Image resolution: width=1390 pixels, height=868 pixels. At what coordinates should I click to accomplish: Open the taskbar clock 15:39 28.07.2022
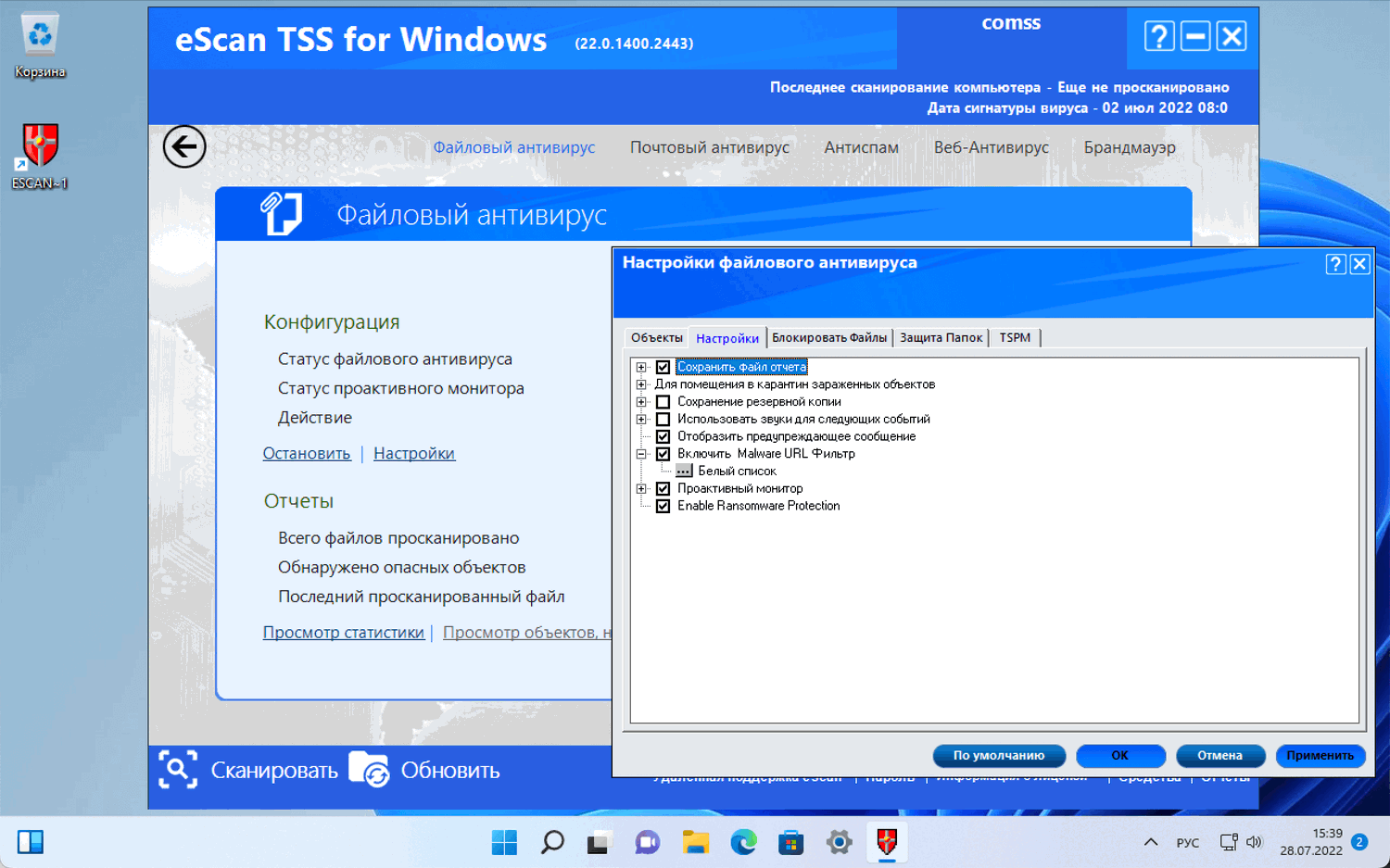tap(1311, 842)
